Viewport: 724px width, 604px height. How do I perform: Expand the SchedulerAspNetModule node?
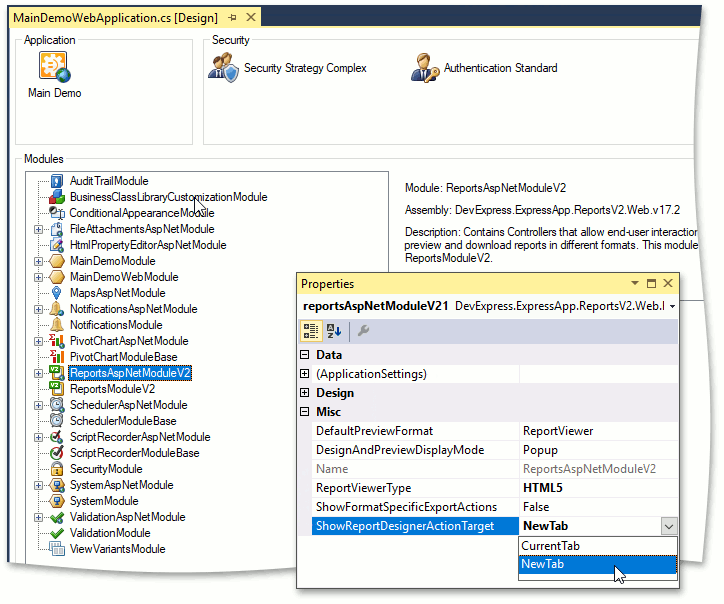38,405
